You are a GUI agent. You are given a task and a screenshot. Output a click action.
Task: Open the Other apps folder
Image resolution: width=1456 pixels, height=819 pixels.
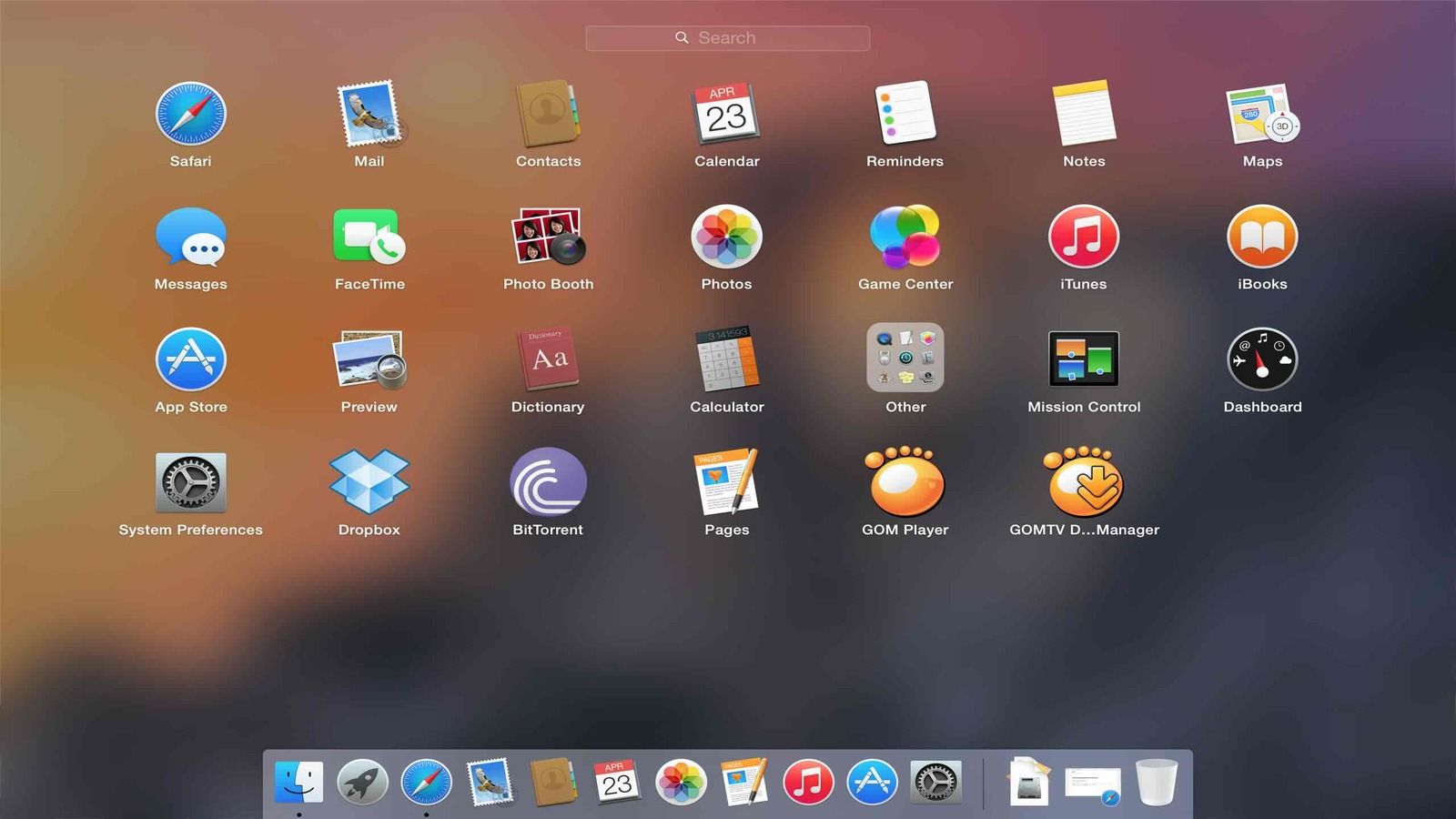coord(905,358)
